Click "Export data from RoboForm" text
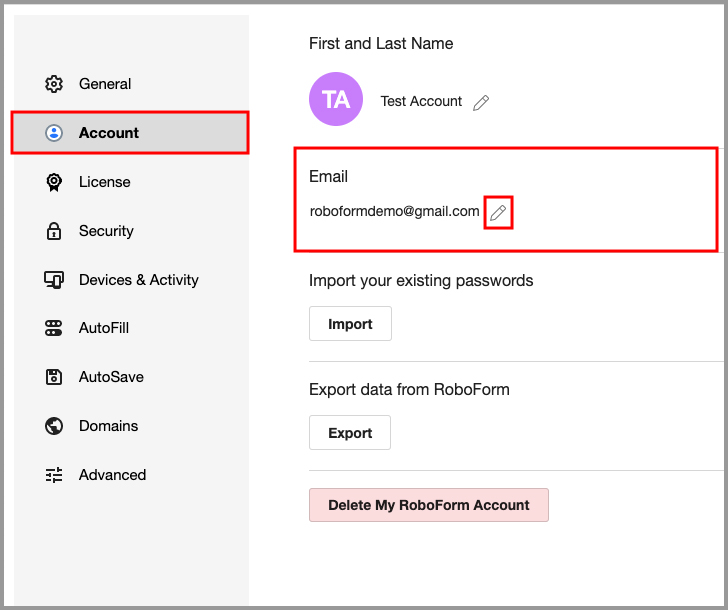 [x=410, y=389]
